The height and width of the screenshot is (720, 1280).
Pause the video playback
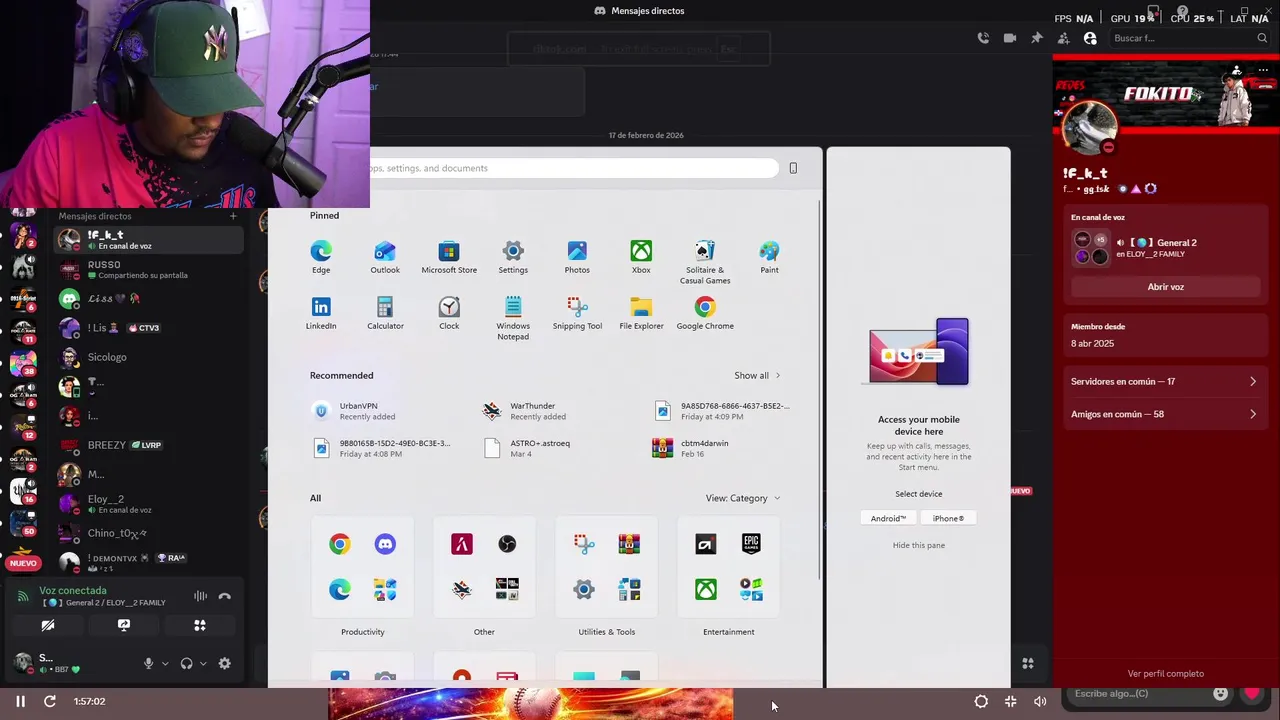20,701
